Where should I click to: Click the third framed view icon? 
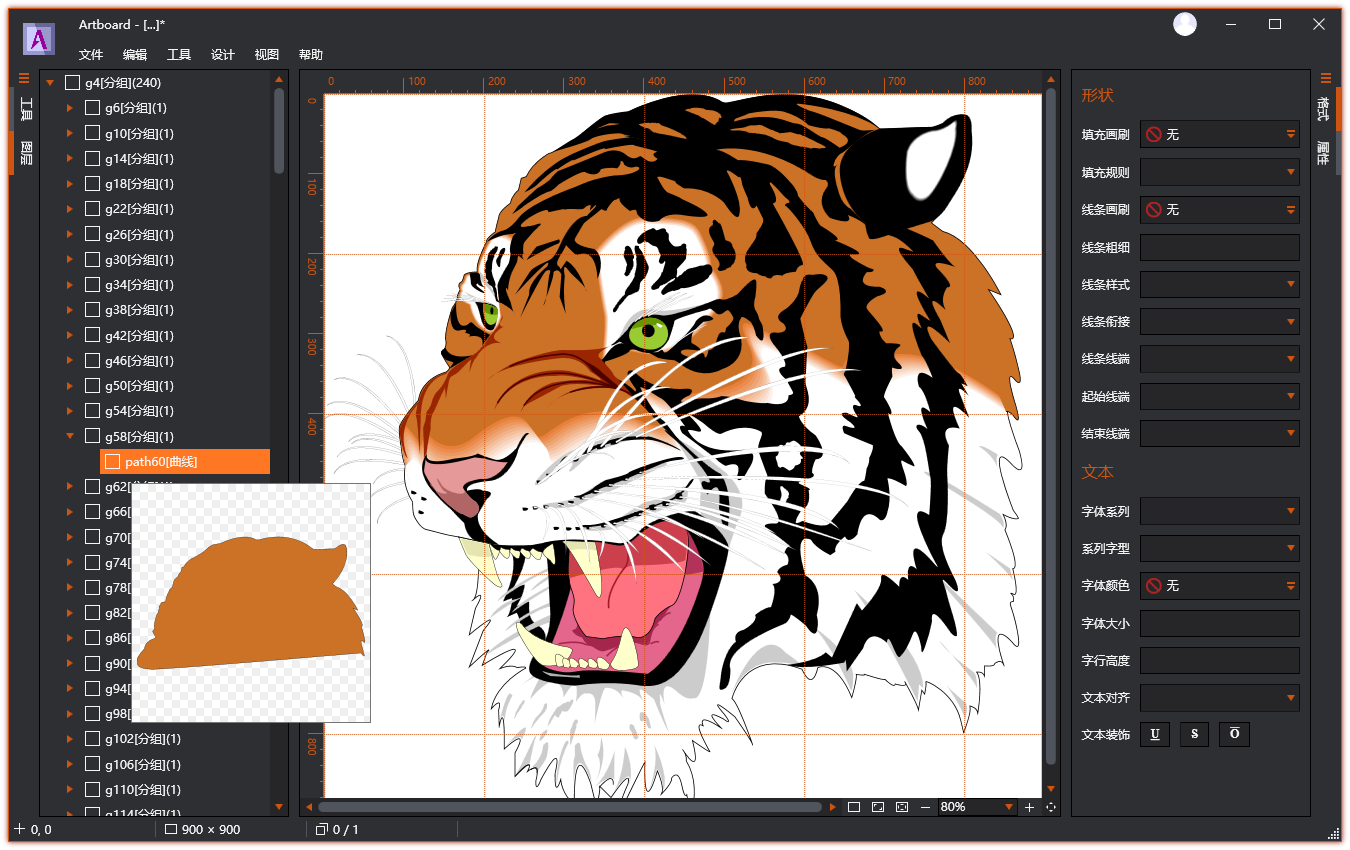tap(902, 807)
